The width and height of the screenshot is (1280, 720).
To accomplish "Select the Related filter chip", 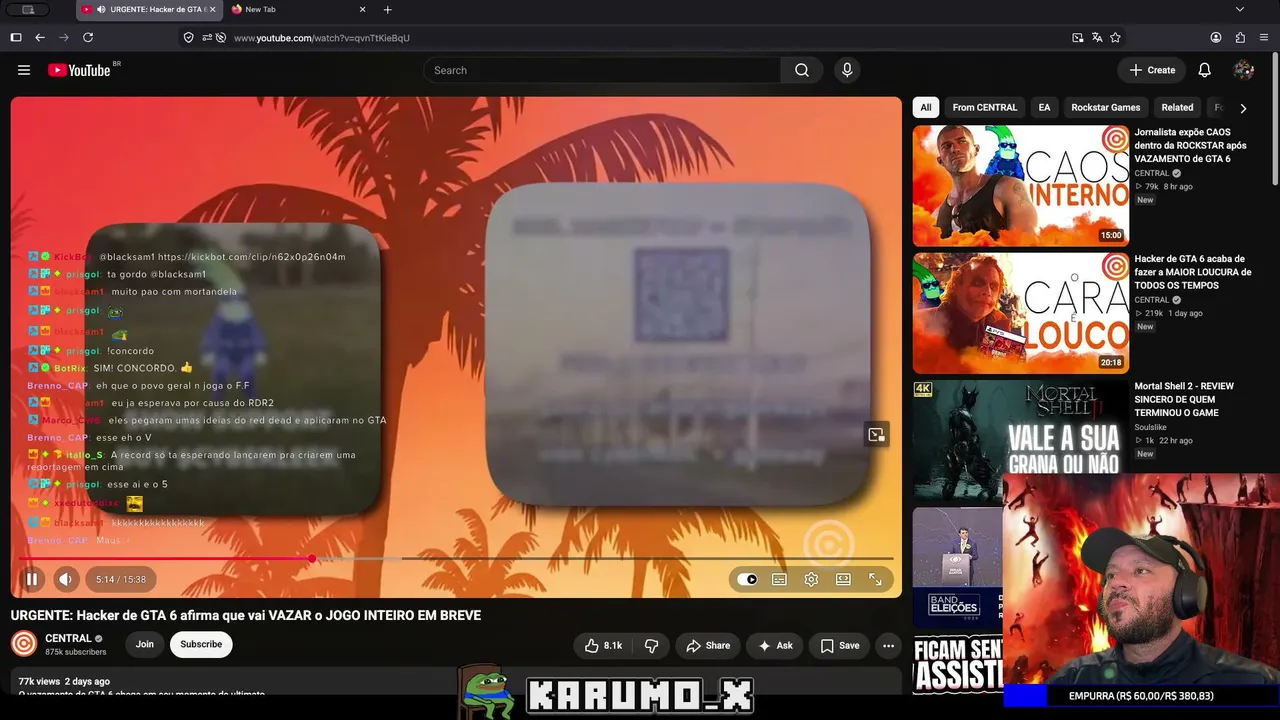I will (x=1177, y=108).
